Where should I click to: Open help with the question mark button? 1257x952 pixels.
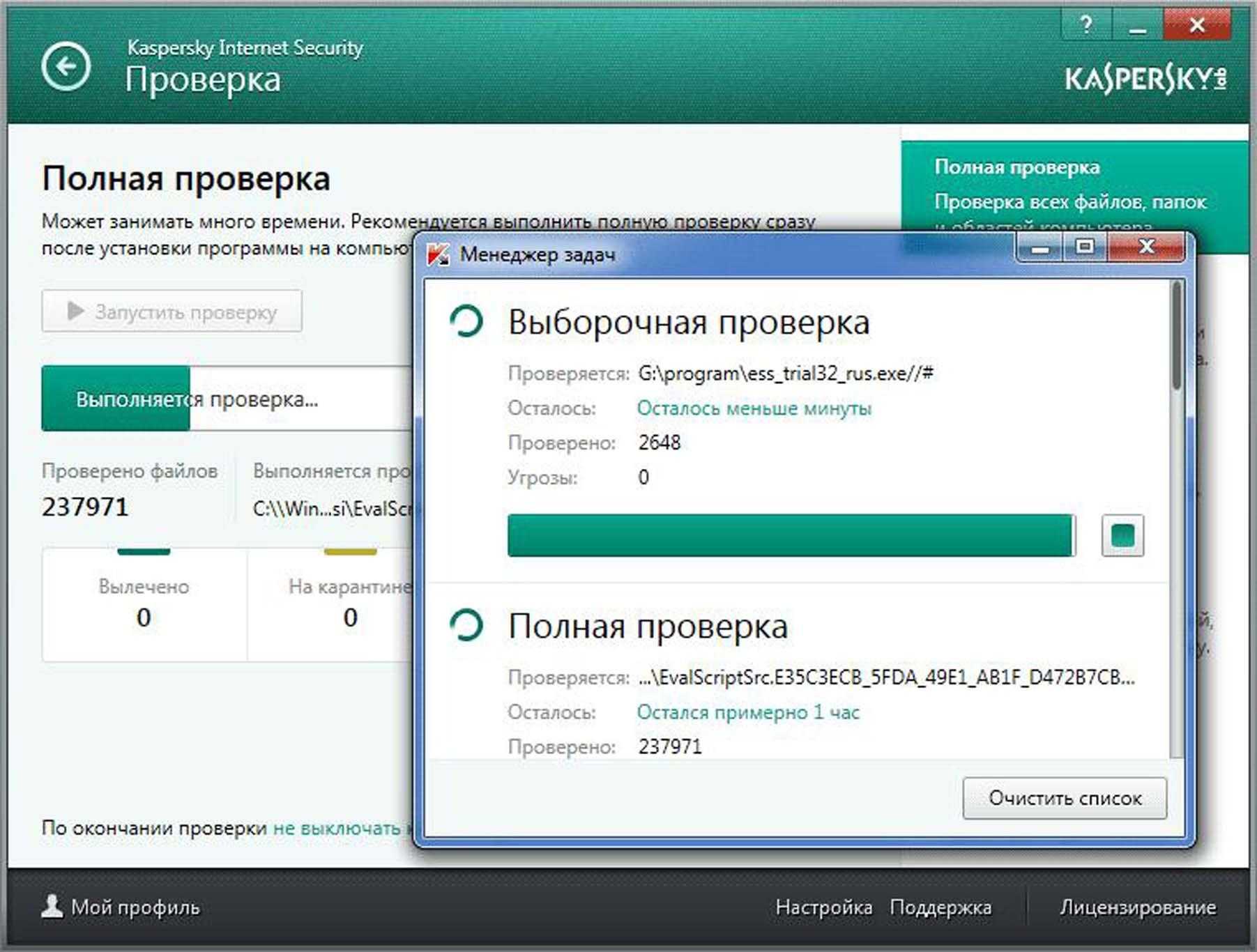[x=1085, y=25]
